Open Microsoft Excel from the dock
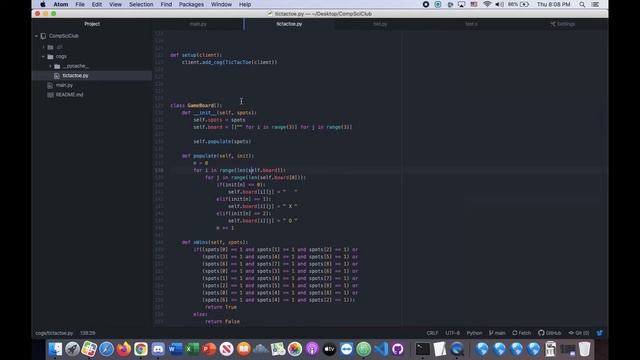Viewport: 640px width, 360px height. click(x=192, y=349)
